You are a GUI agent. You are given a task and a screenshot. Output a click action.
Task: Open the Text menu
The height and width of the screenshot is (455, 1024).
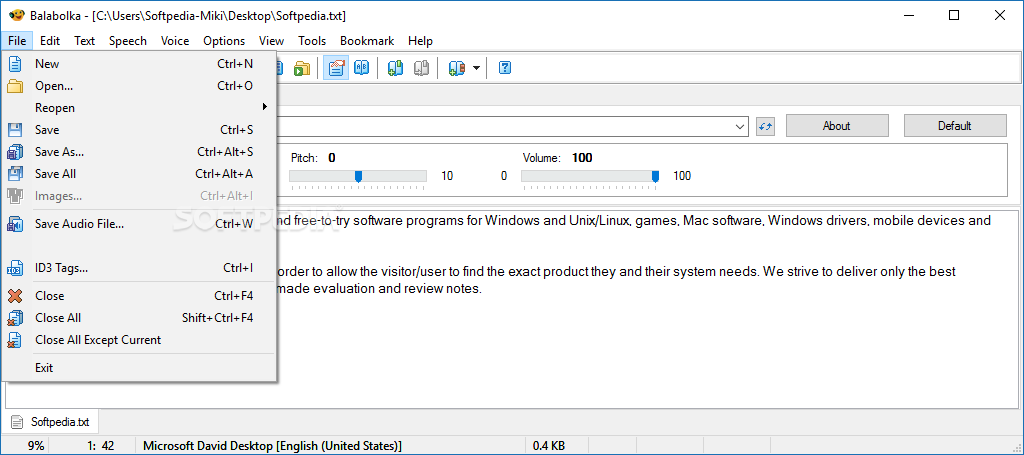click(x=84, y=40)
